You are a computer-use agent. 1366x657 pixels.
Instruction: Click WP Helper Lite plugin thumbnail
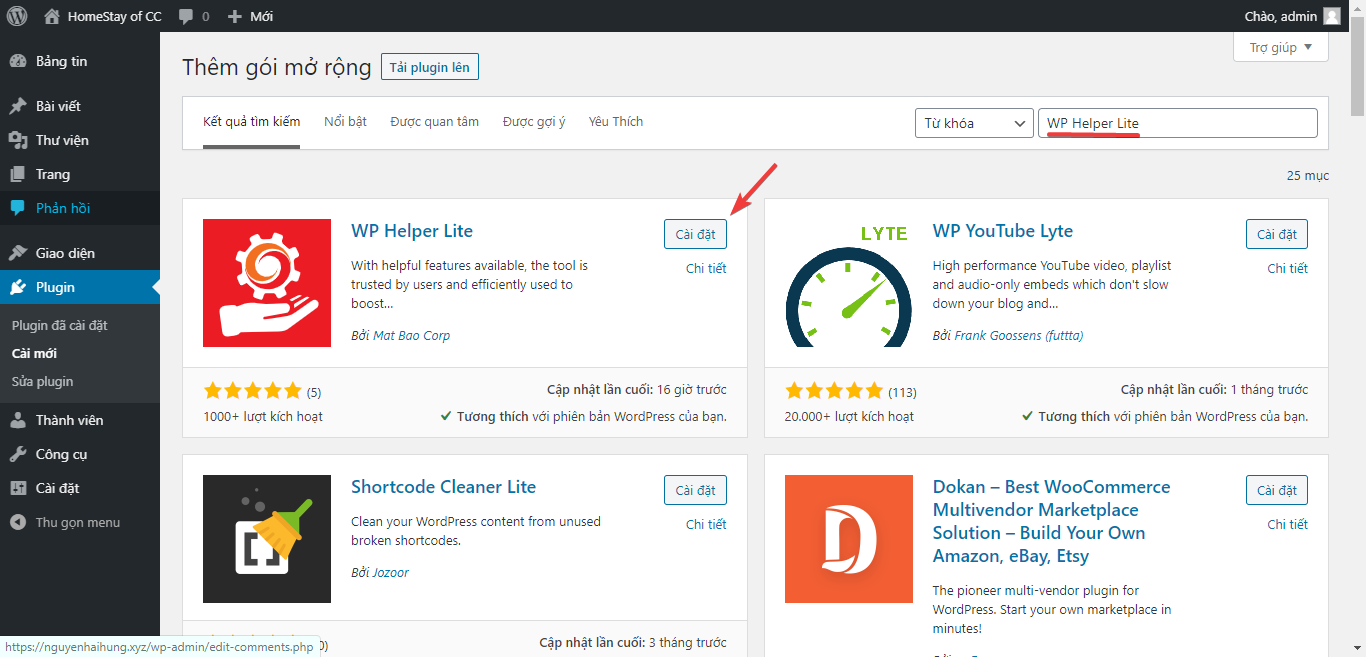pyautogui.click(x=267, y=283)
